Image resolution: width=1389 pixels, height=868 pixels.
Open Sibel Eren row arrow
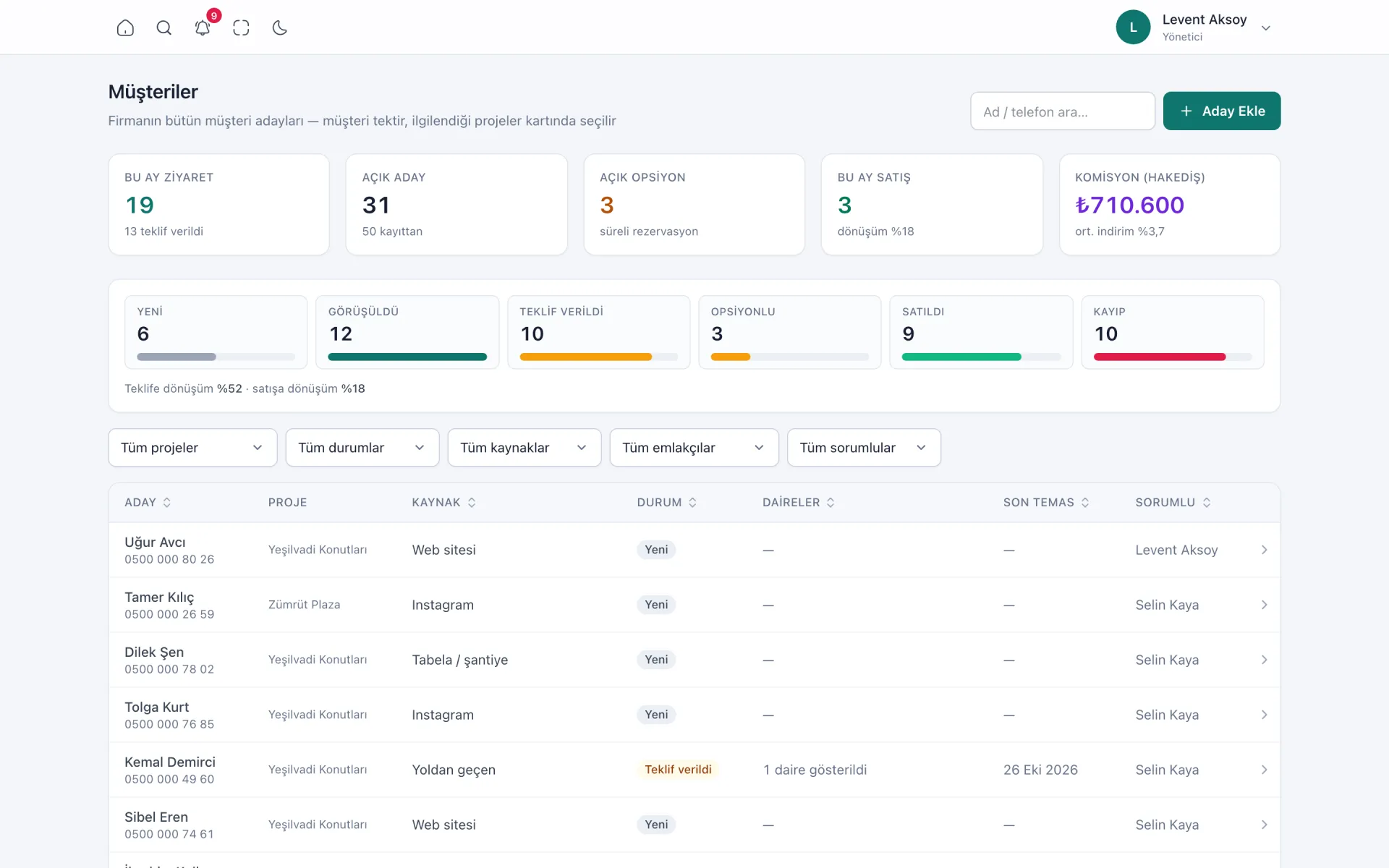(1264, 825)
